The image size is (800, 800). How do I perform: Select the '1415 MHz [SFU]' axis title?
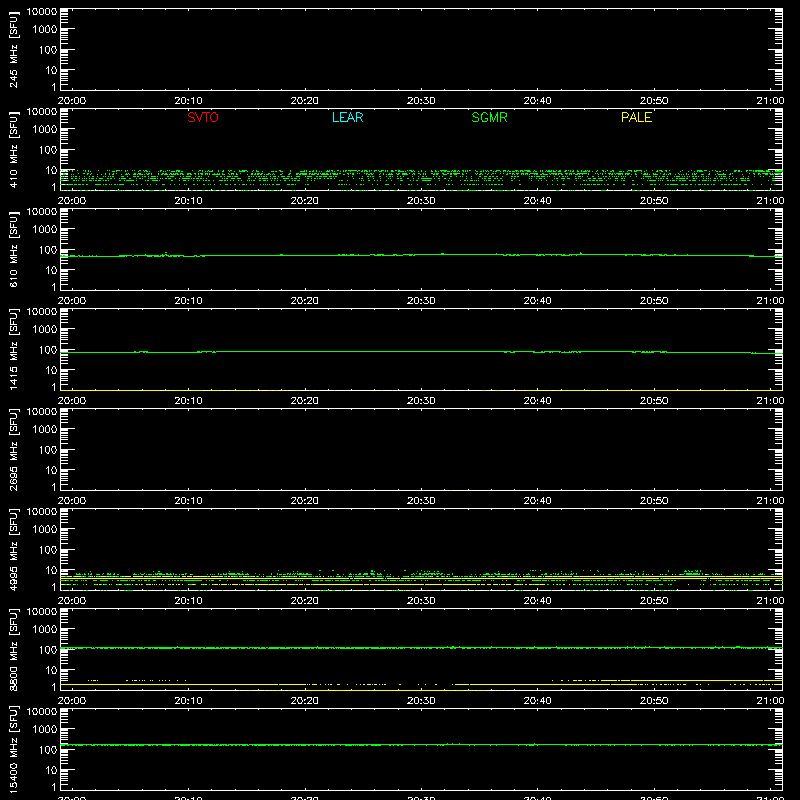click(x=13, y=349)
